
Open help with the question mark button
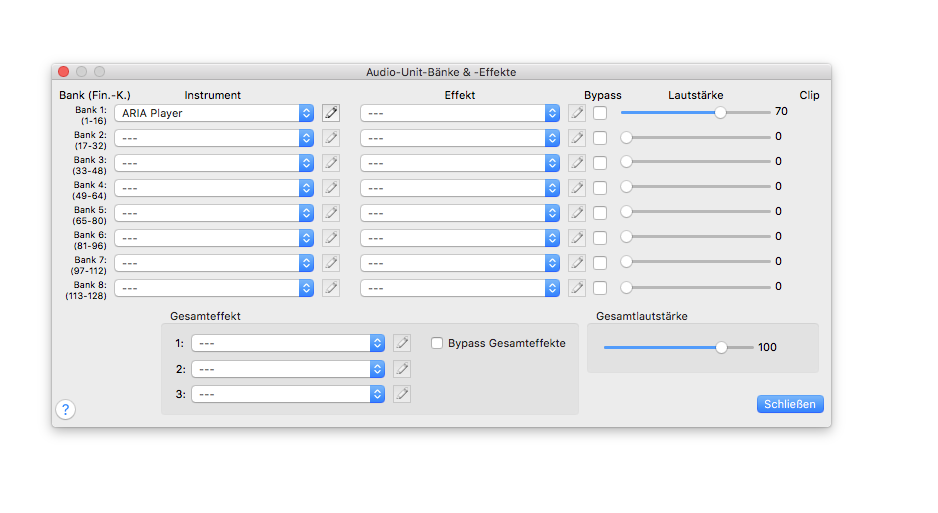click(66, 410)
